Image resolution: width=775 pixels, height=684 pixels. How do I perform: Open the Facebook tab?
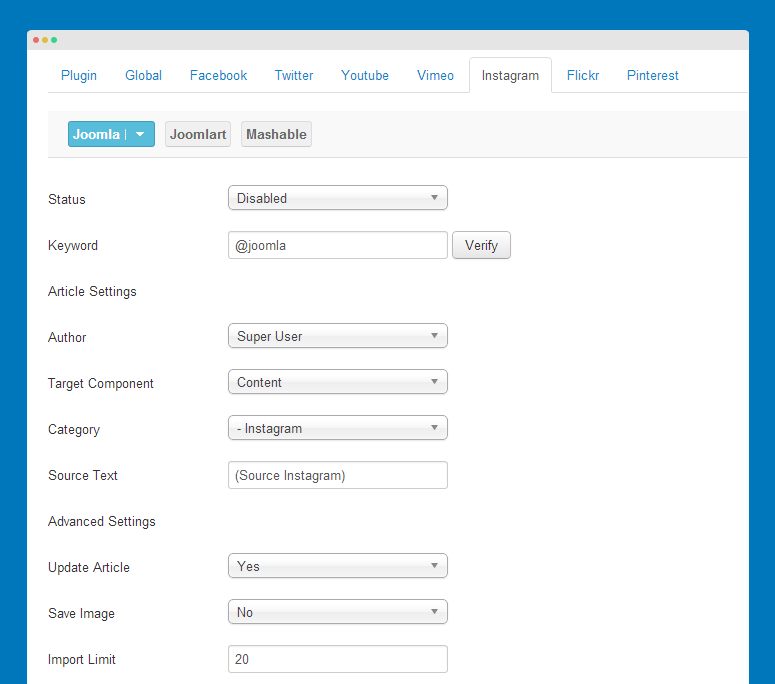218,75
